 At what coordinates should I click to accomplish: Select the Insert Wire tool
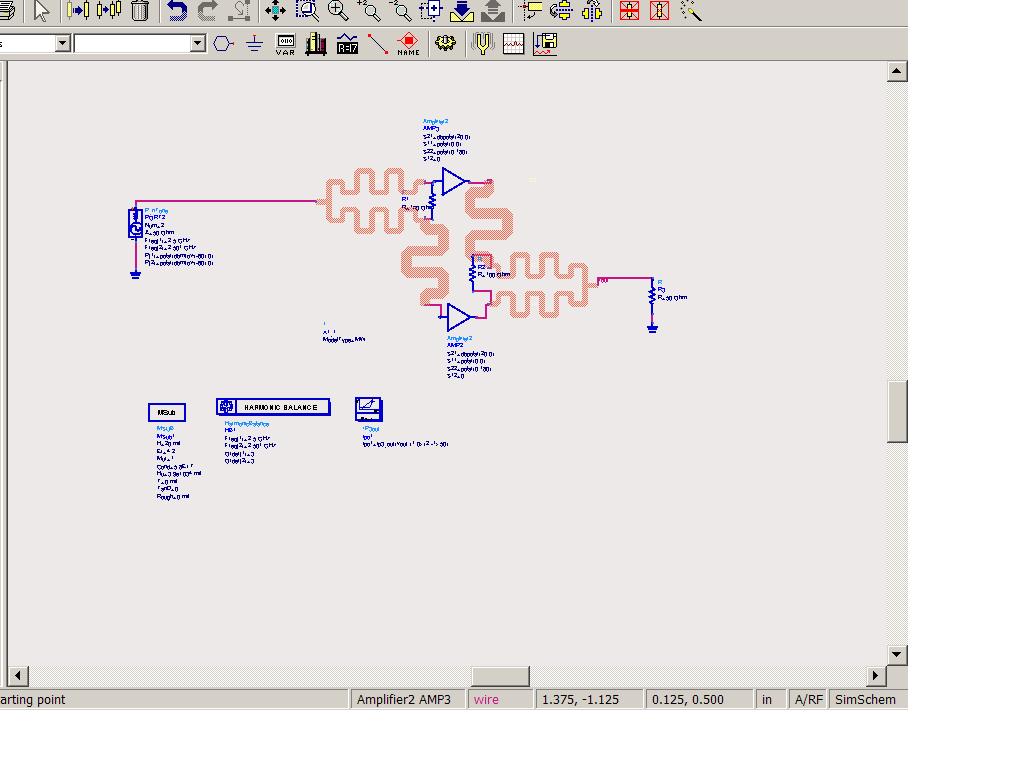coord(378,44)
